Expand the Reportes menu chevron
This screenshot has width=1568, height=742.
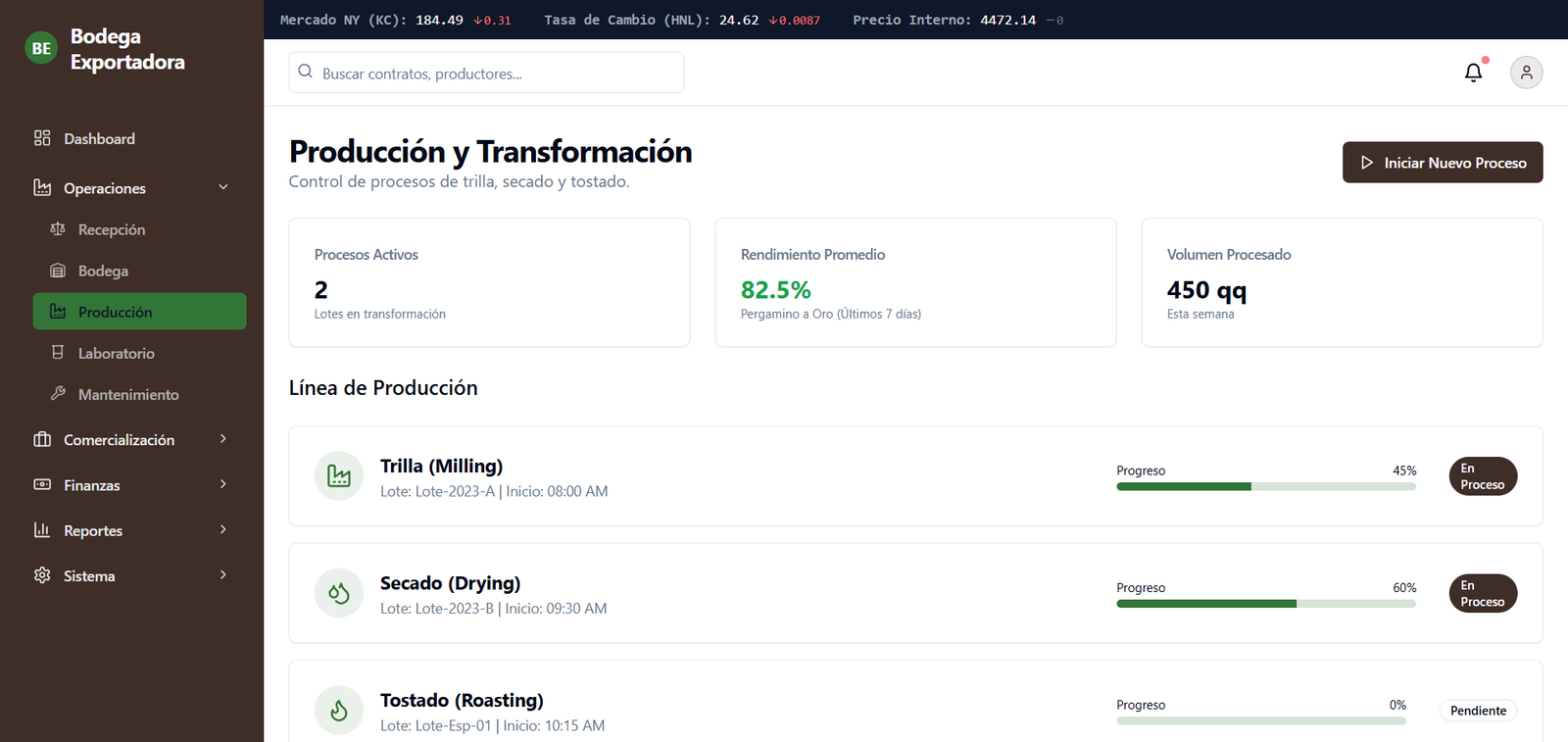(223, 529)
